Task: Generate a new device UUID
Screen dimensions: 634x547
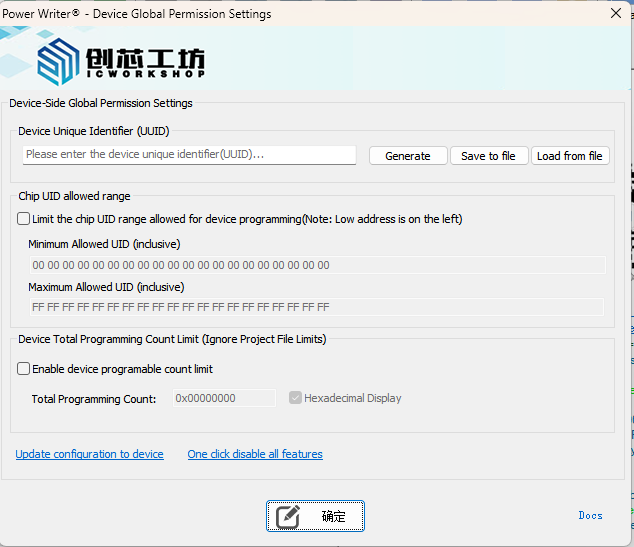Action: [x=408, y=156]
